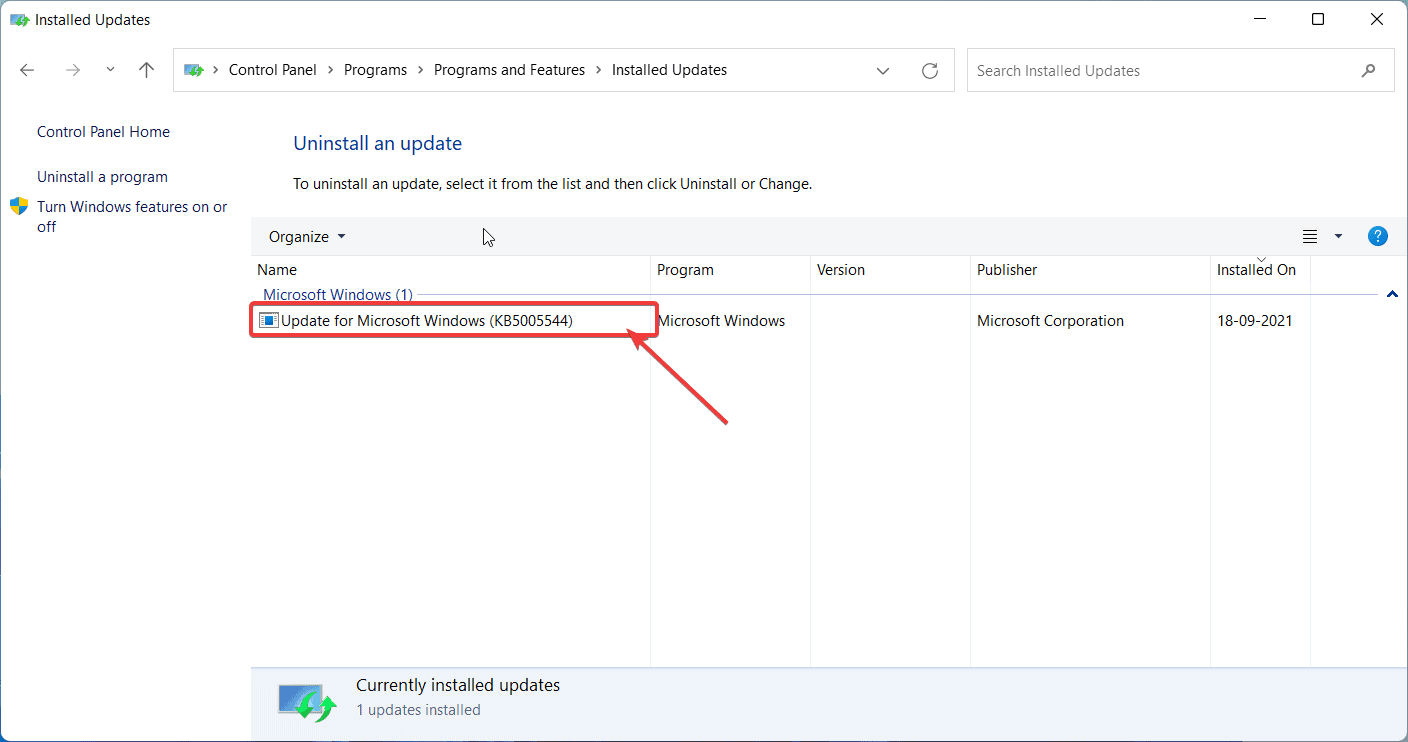The image size is (1408, 742).
Task: Sort by the Installed On column
Action: (x=1260, y=270)
